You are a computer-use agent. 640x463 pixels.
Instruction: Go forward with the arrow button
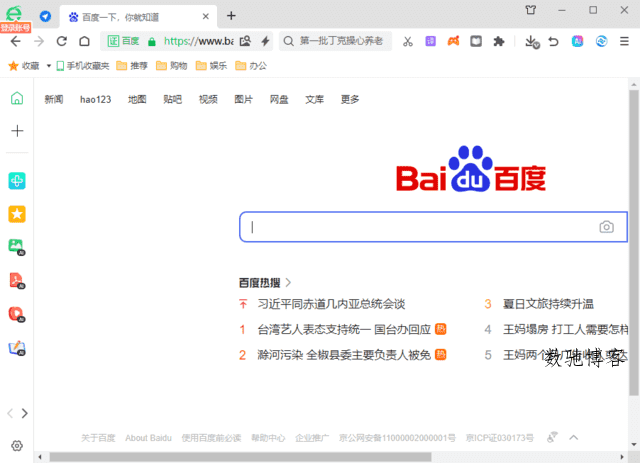pyautogui.click(x=39, y=41)
